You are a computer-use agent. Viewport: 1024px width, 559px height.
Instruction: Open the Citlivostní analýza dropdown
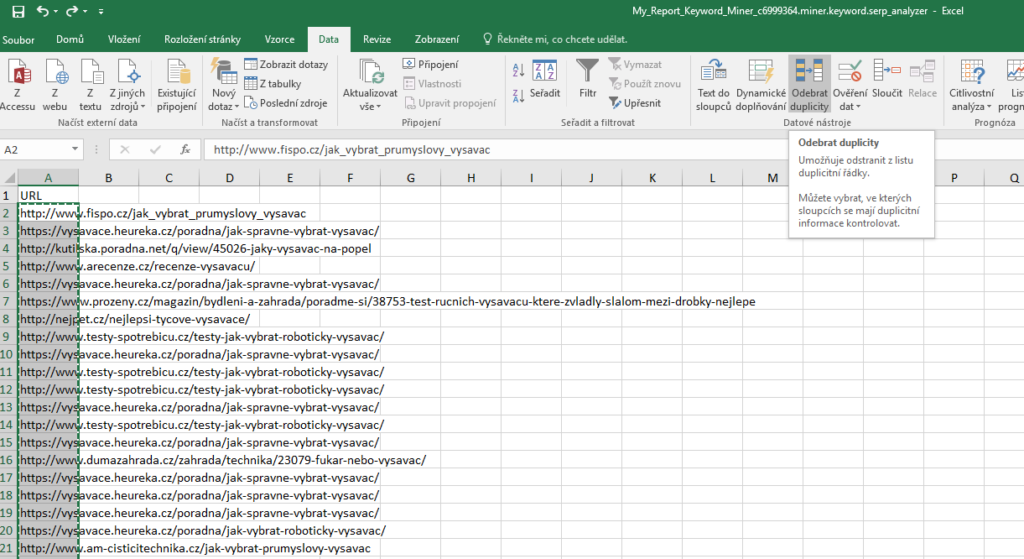(x=972, y=85)
